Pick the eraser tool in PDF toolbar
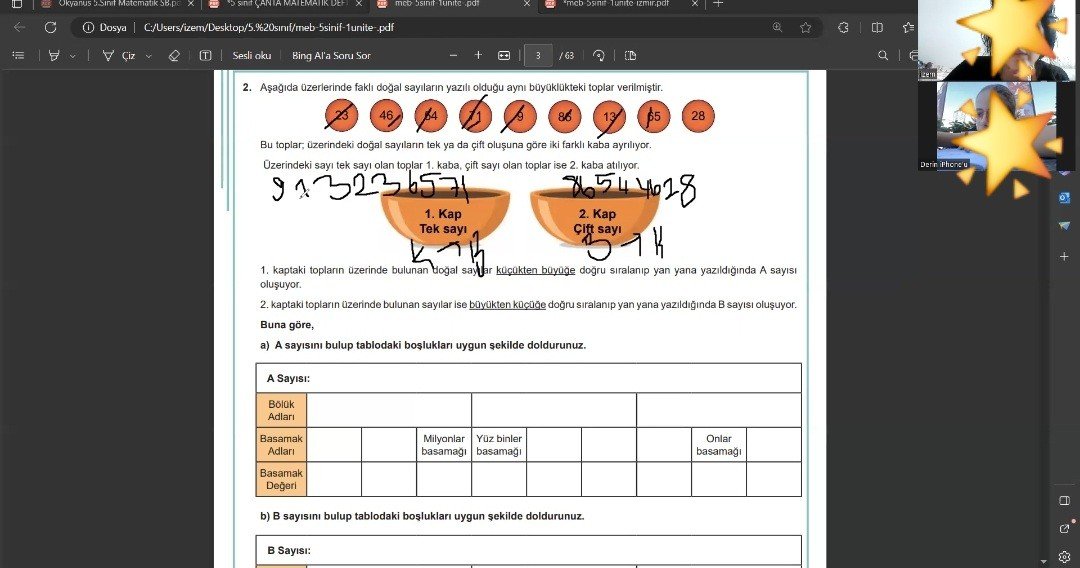Image resolution: width=1080 pixels, height=568 pixels. [174, 56]
